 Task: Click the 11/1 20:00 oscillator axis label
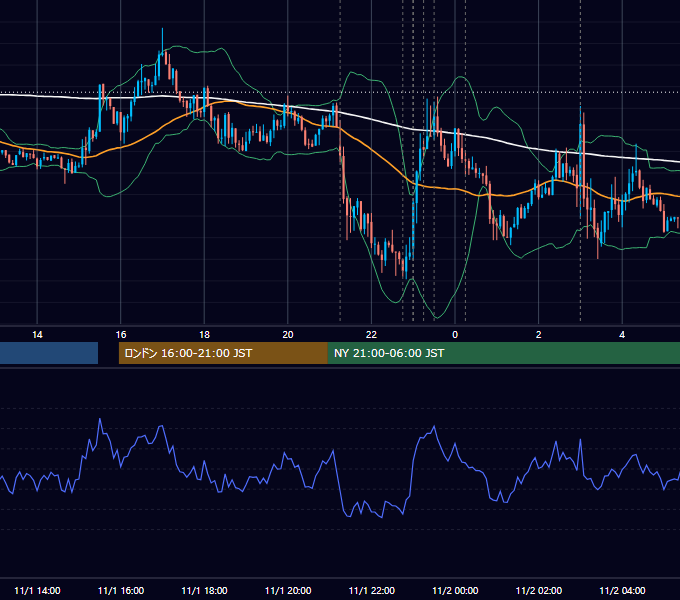tap(288, 590)
